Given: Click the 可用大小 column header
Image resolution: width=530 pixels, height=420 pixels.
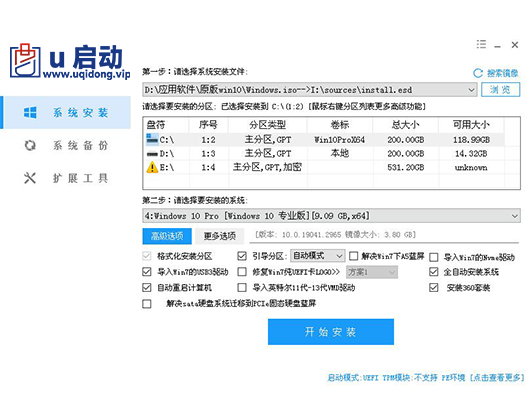Looking at the screenshot, I should click(471, 125).
